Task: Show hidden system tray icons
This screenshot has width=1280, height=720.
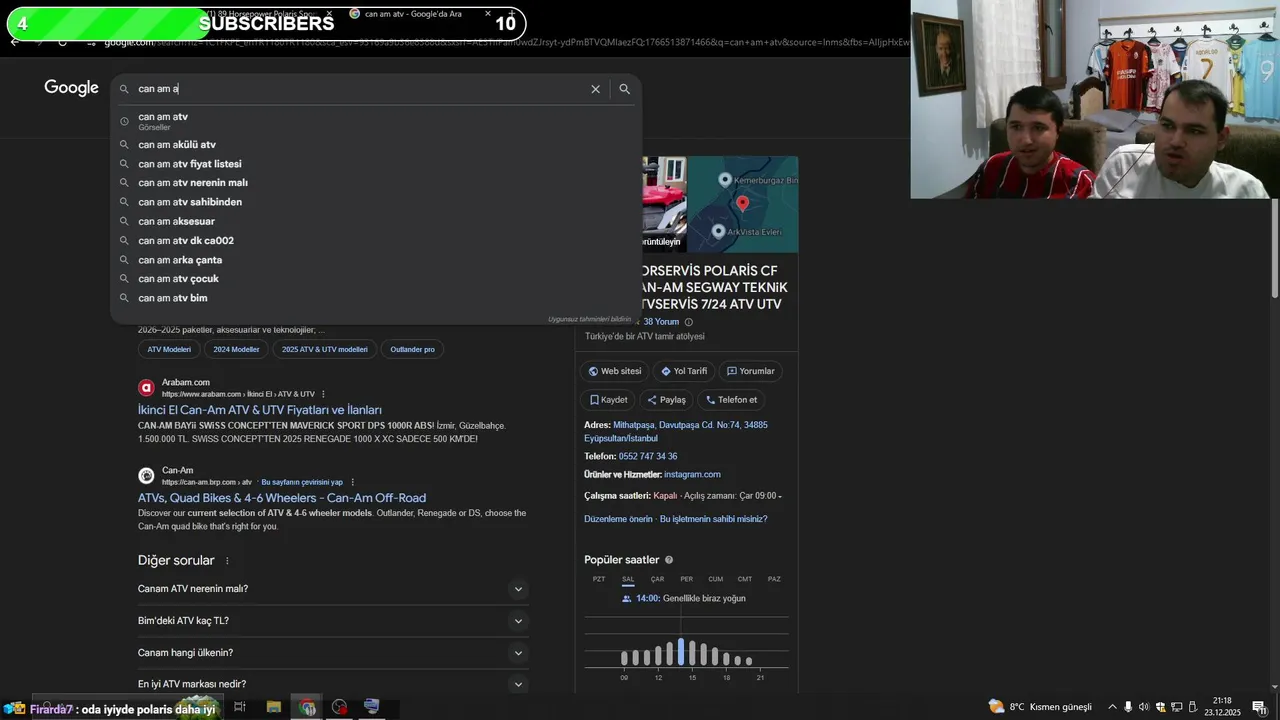Action: point(1112,707)
